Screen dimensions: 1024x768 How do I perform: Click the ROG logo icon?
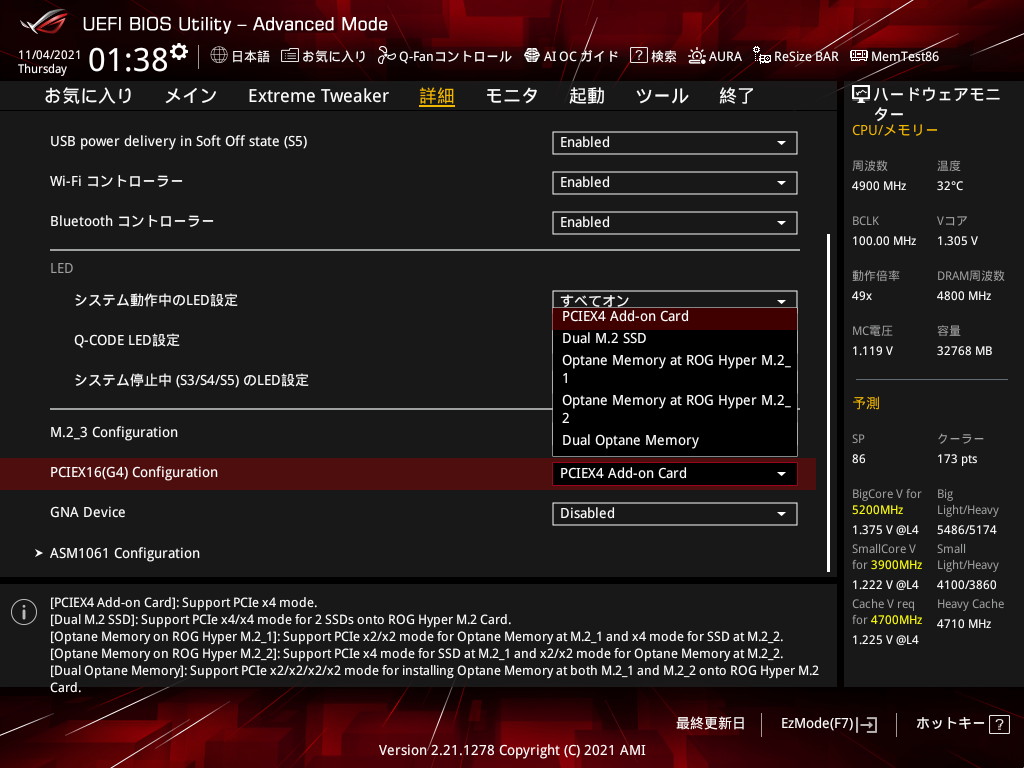tap(43, 22)
